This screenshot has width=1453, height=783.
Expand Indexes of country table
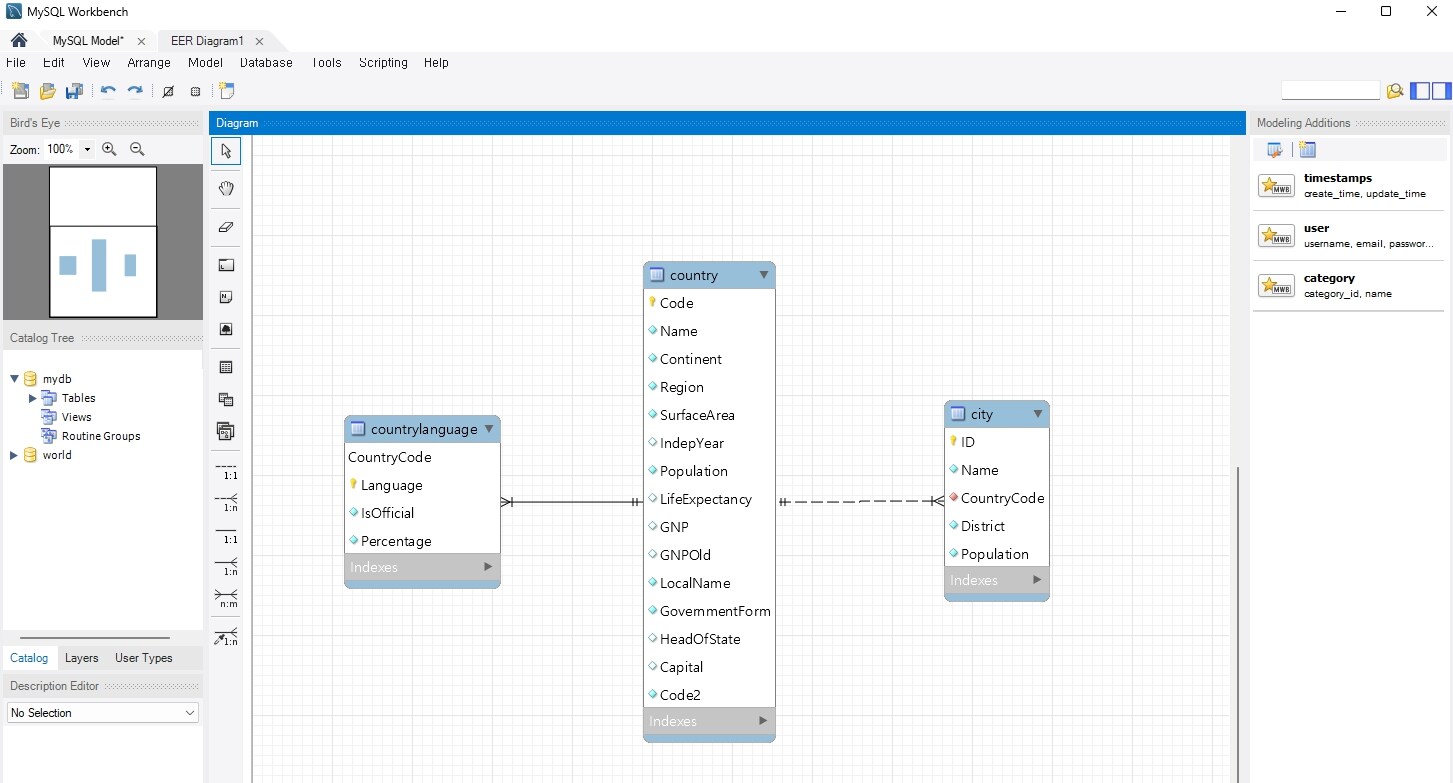[x=763, y=721]
